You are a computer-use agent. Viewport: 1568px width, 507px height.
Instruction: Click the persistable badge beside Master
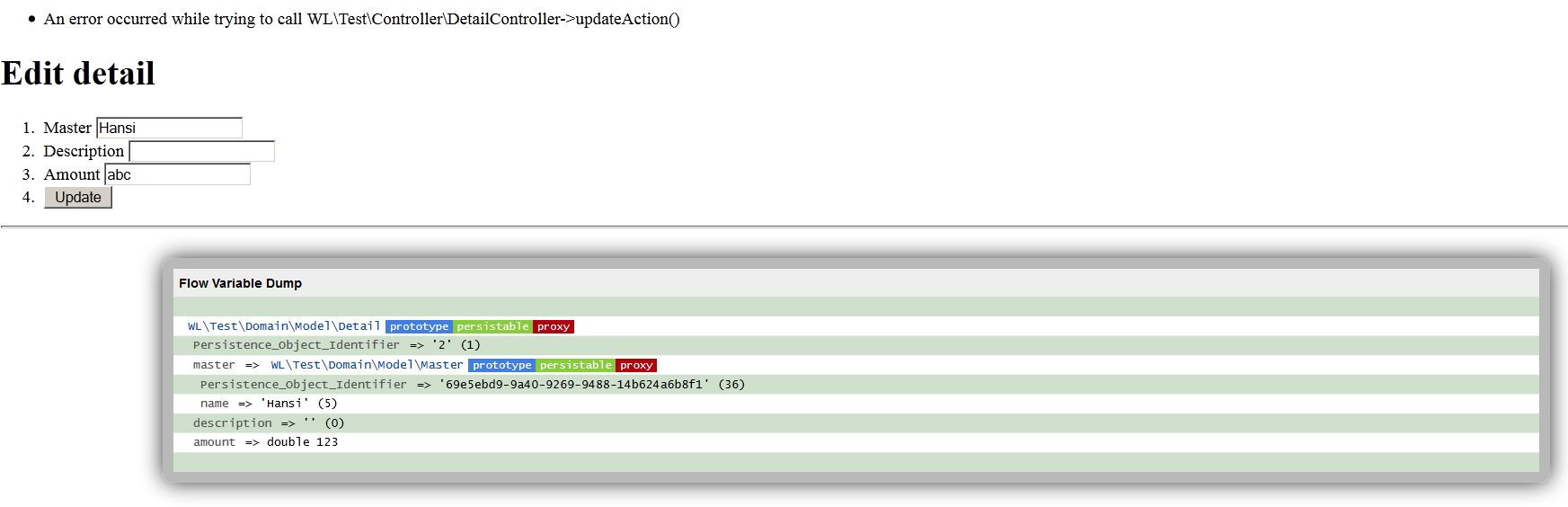click(x=575, y=365)
